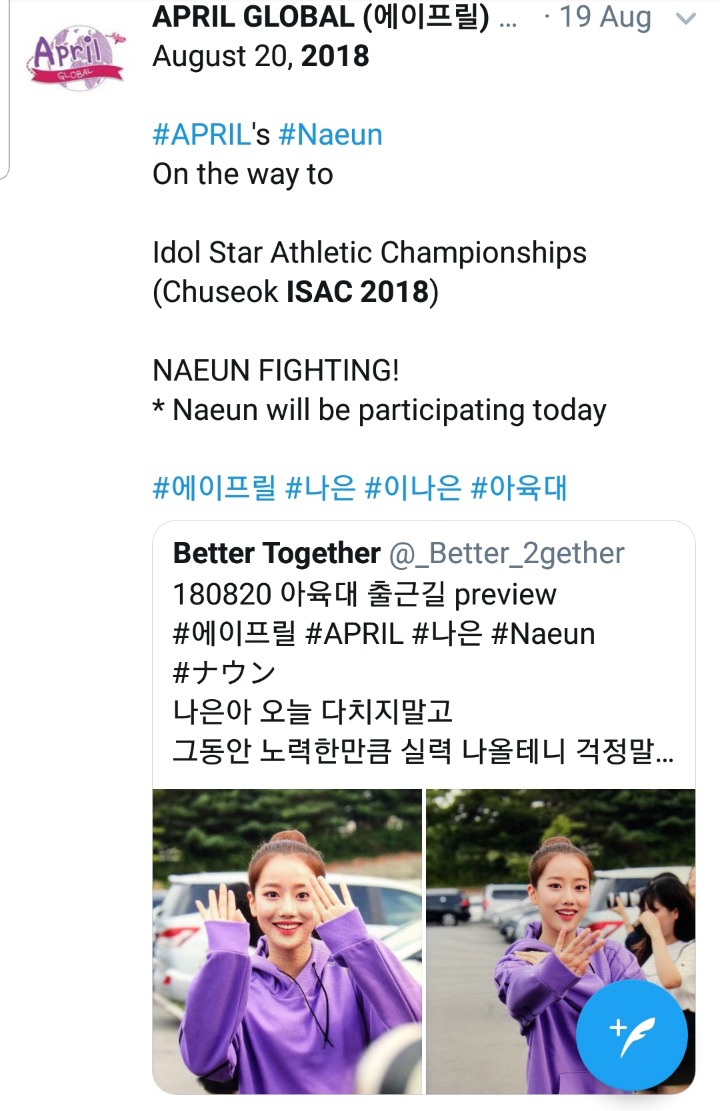Click the "NAEUN FIGHTING!" tweet text
720x1111 pixels.
click(275, 371)
